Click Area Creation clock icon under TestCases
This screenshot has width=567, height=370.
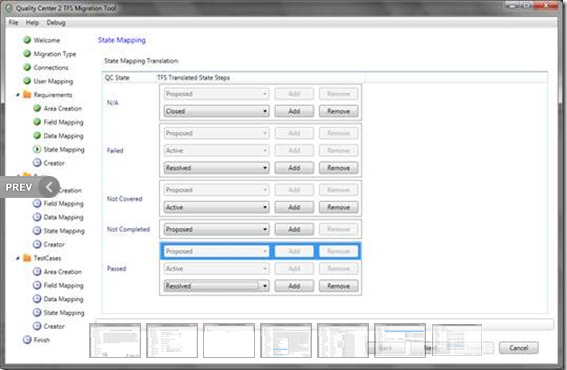37,271
